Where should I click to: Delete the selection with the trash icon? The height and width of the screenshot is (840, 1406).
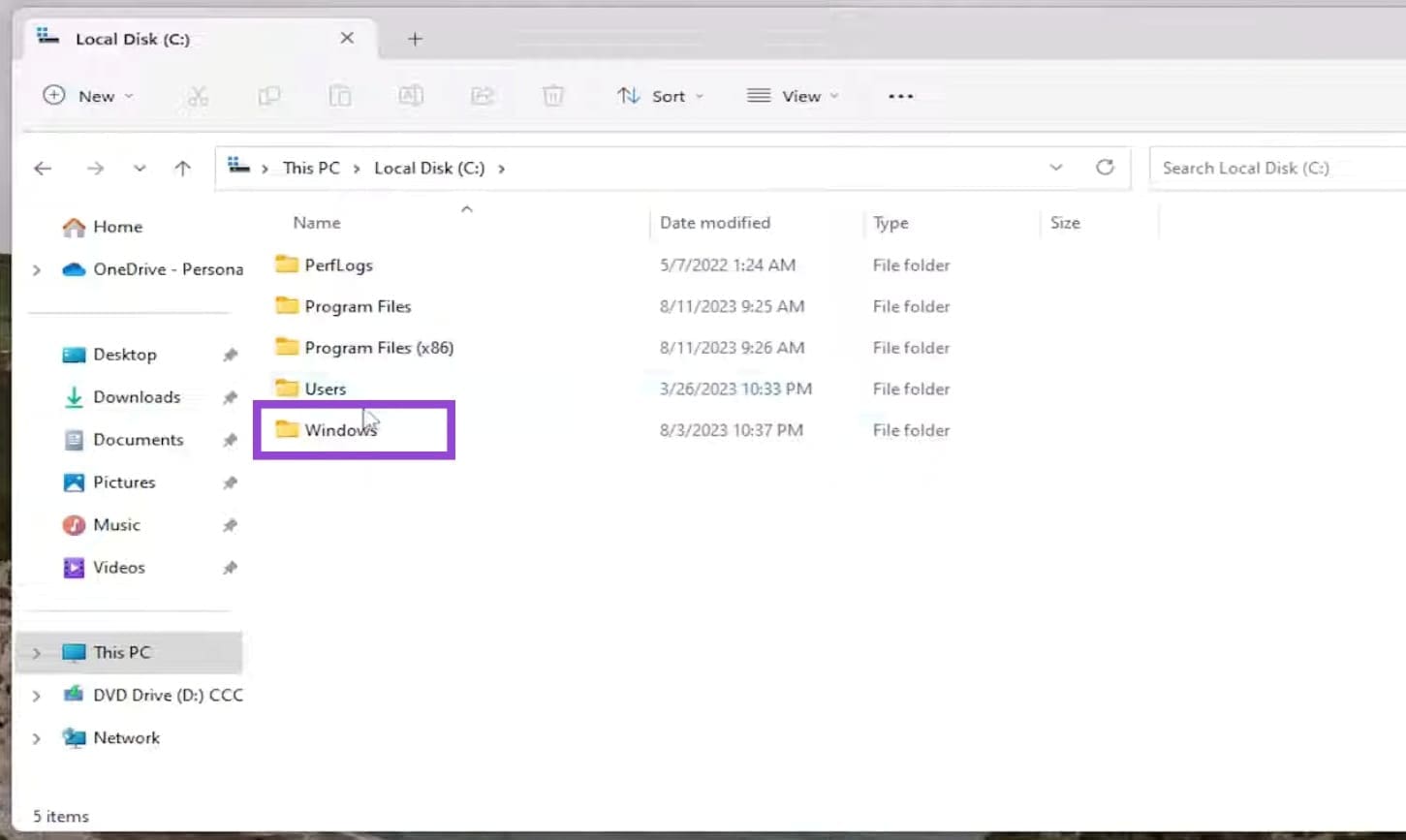tap(552, 95)
